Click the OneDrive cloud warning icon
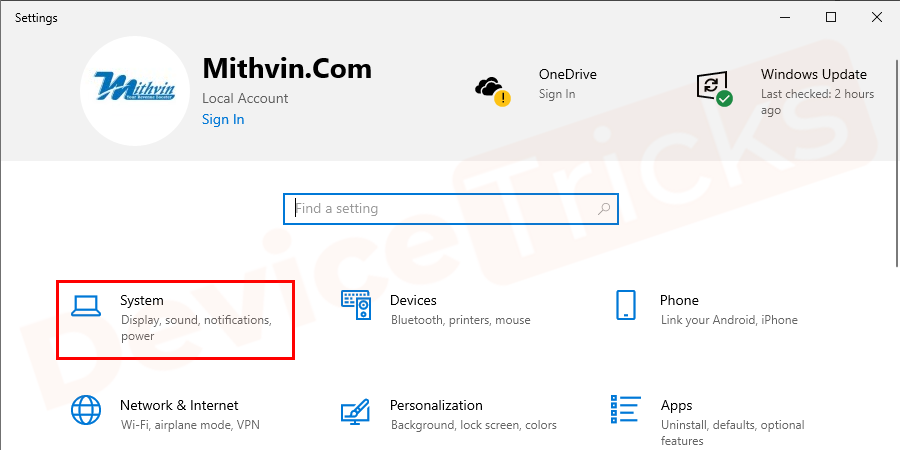Image resolution: width=900 pixels, height=450 pixels. pyautogui.click(x=492, y=89)
